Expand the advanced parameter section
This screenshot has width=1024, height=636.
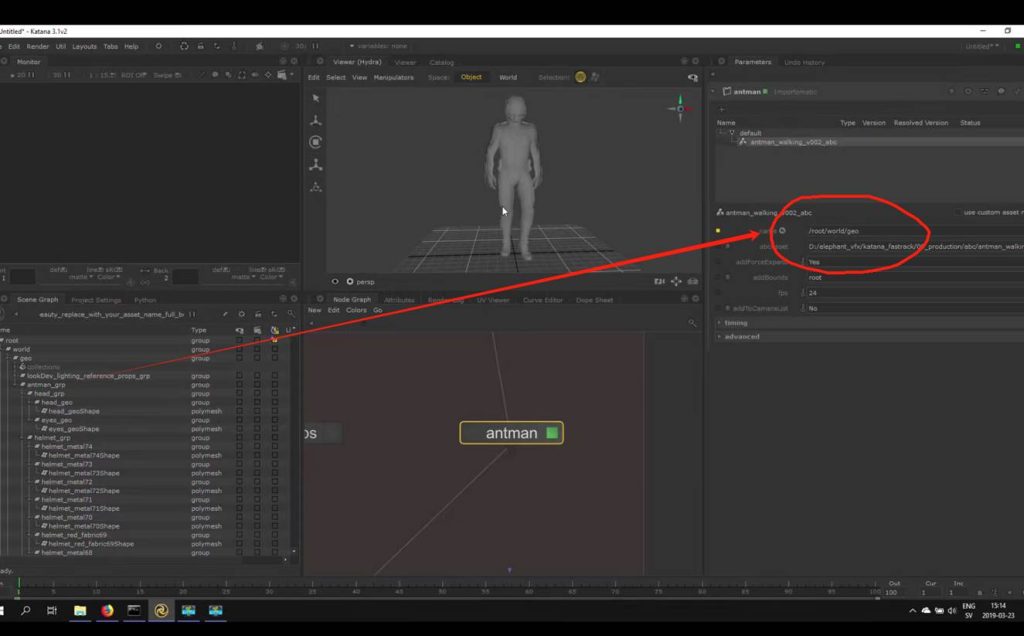point(742,336)
